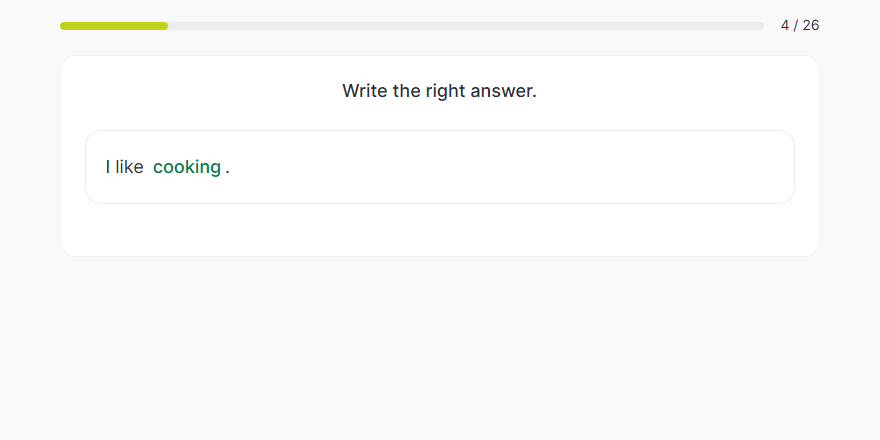Click the green filled part of the progress bar
The image size is (880, 440).
click(114, 26)
